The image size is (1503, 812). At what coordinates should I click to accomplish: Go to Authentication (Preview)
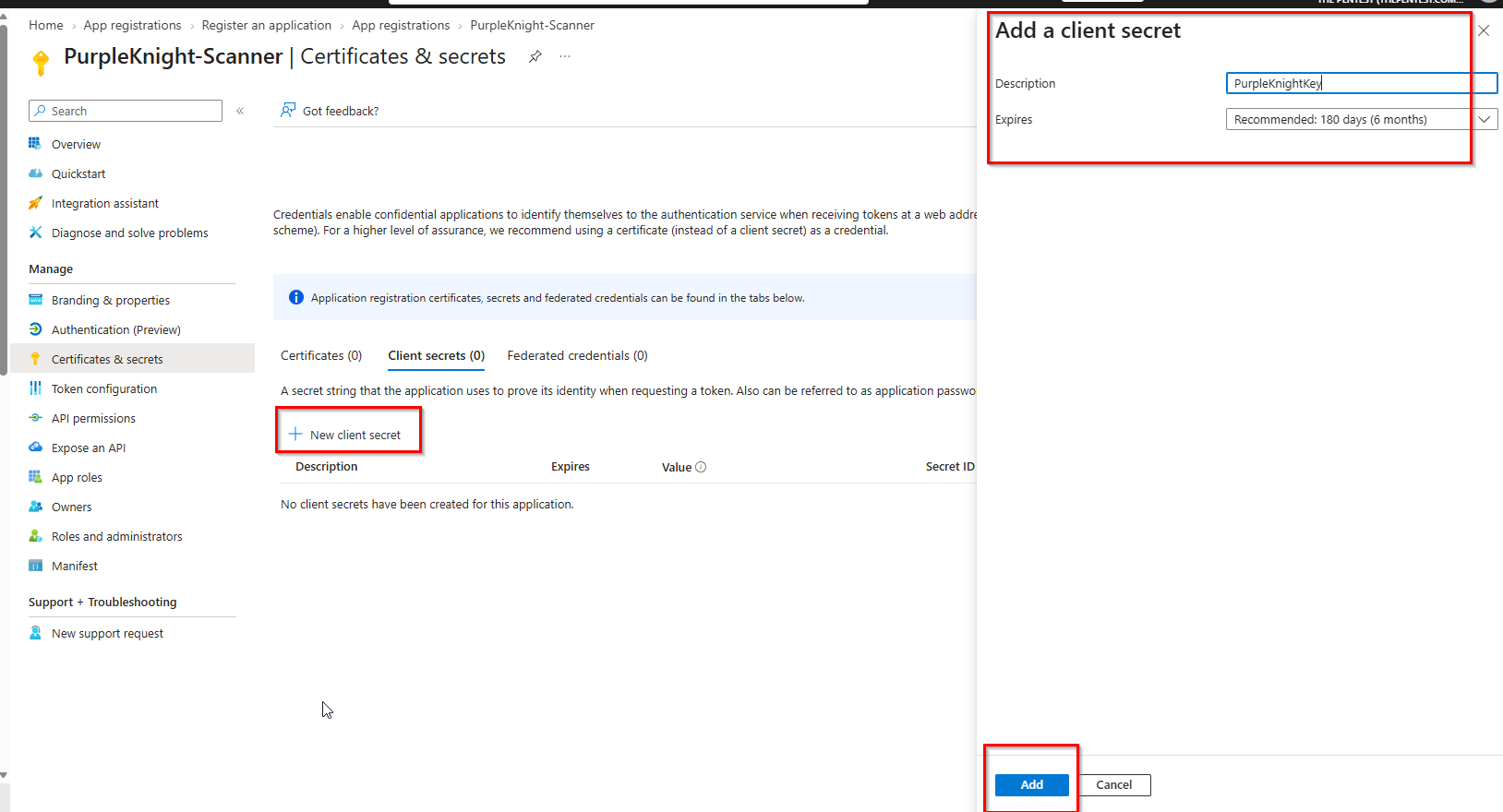pyautogui.click(x=116, y=329)
